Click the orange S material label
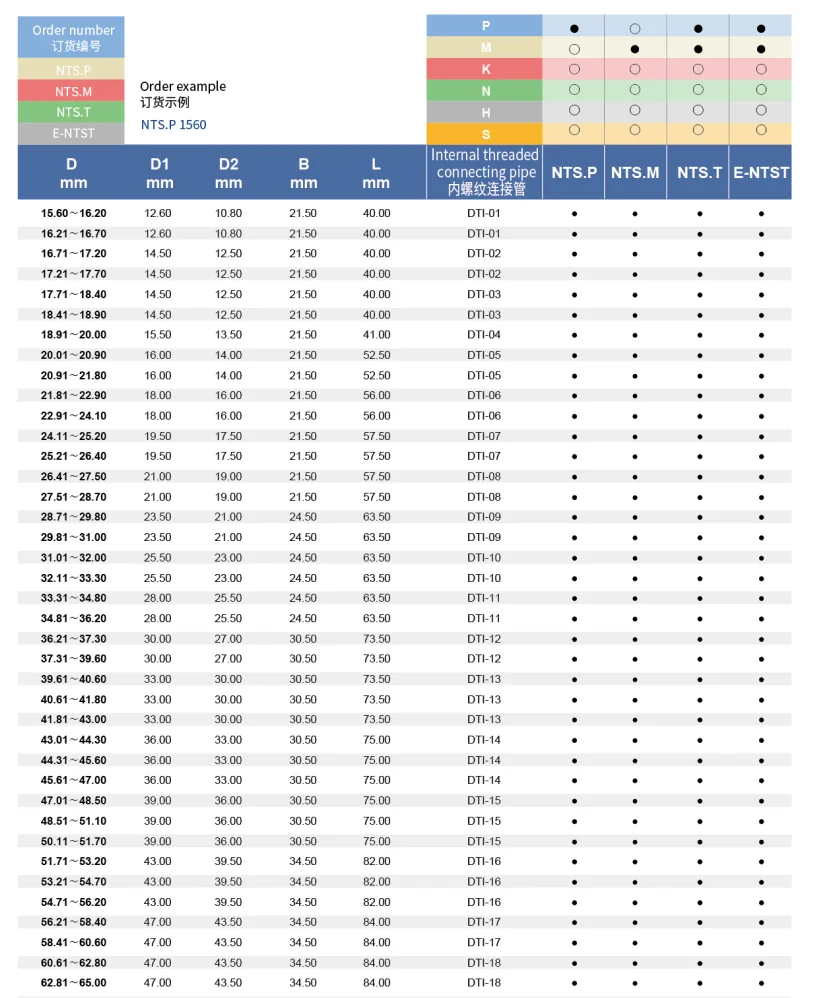This screenshot has height=998, width=813. tap(484, 134)
